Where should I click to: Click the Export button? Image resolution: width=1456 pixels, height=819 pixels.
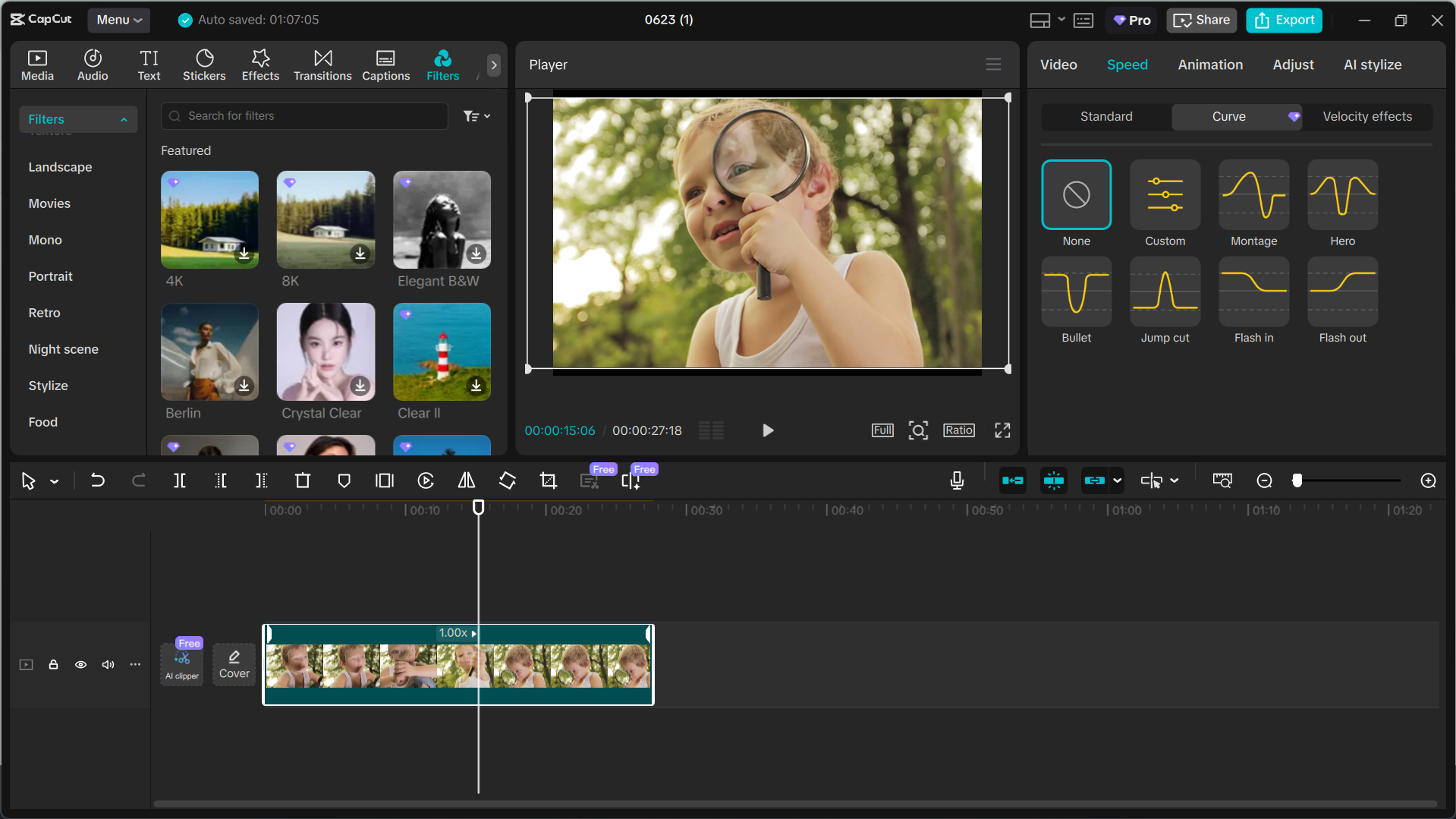pyautogui.click(x=1284, y=20)
